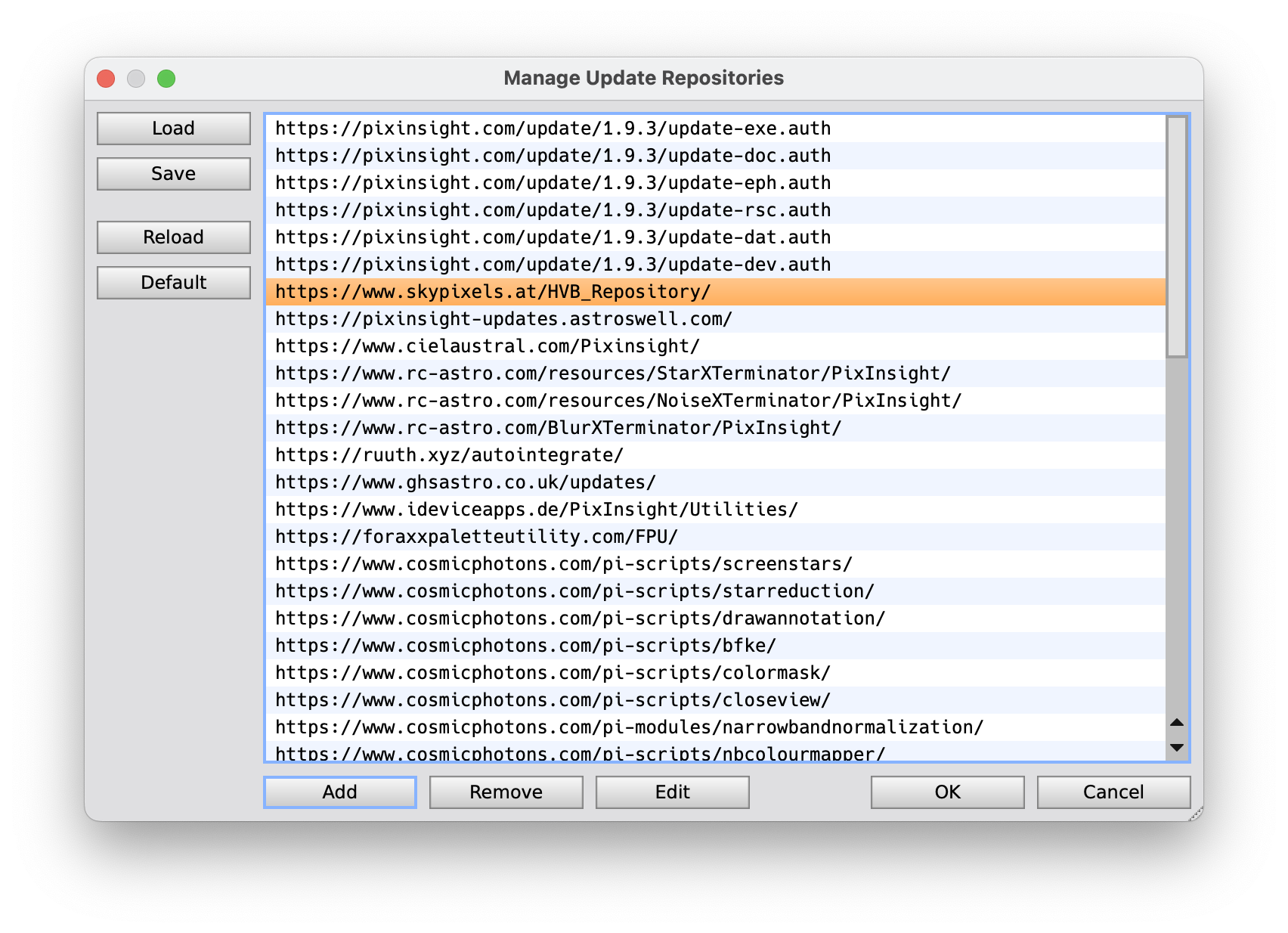Click the green zoom window button
This screenshot has width=1288, height=933.
[166, 79]
